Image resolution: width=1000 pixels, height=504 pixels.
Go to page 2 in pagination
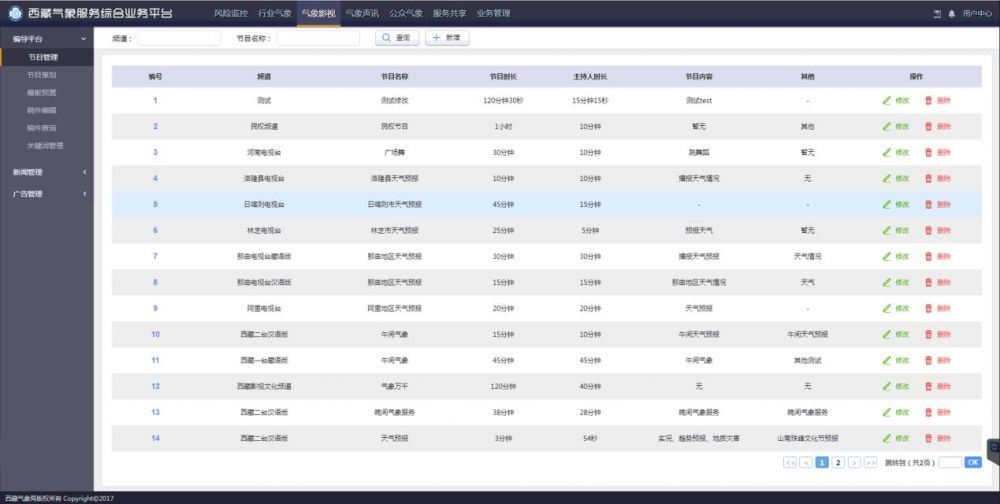pyautogui.click(x=838, y=463)
